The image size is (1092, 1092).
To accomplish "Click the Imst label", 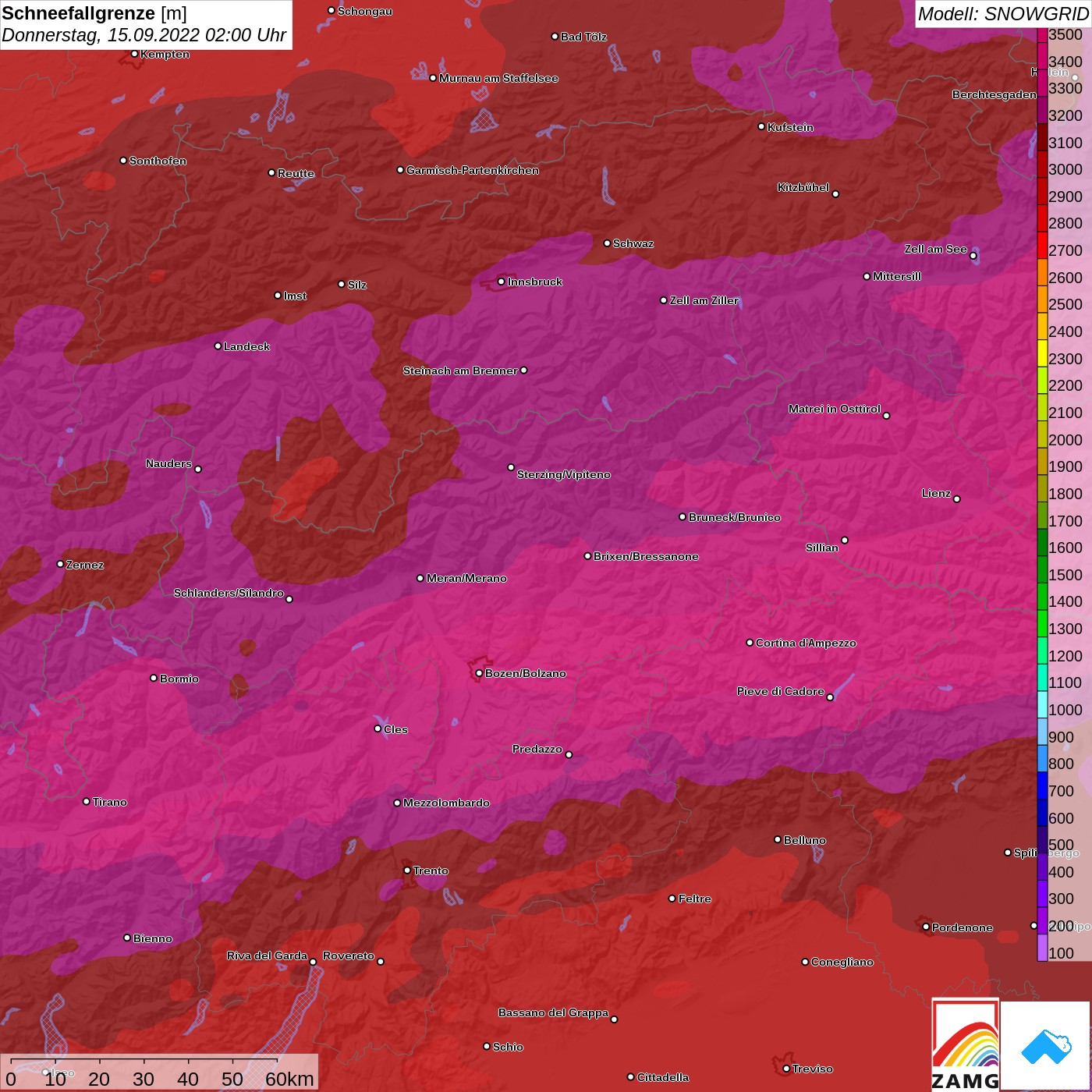I will (295, 296).
